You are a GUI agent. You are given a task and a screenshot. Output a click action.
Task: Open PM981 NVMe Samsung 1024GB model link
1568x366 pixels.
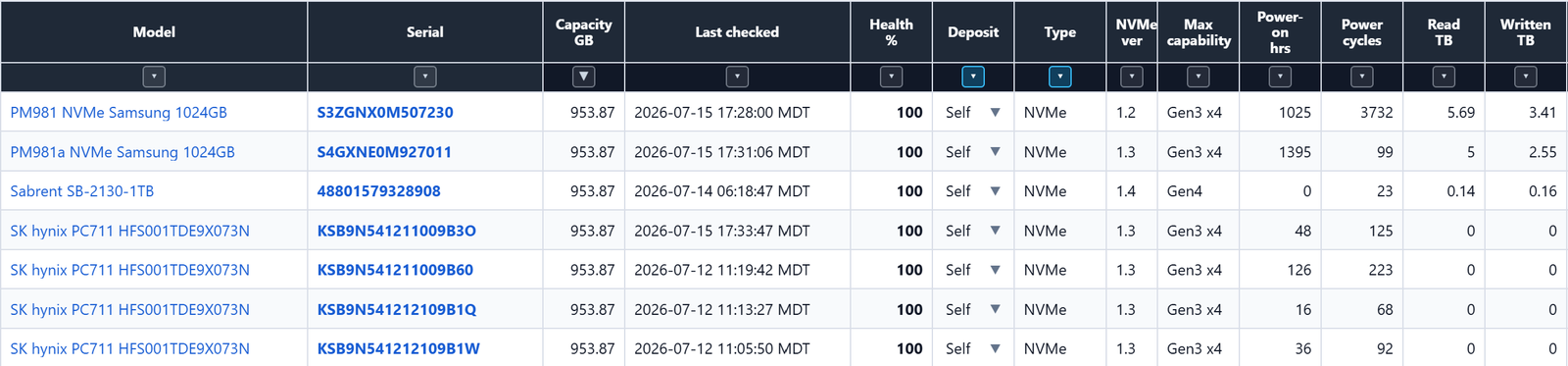click(x=119, y=113)
